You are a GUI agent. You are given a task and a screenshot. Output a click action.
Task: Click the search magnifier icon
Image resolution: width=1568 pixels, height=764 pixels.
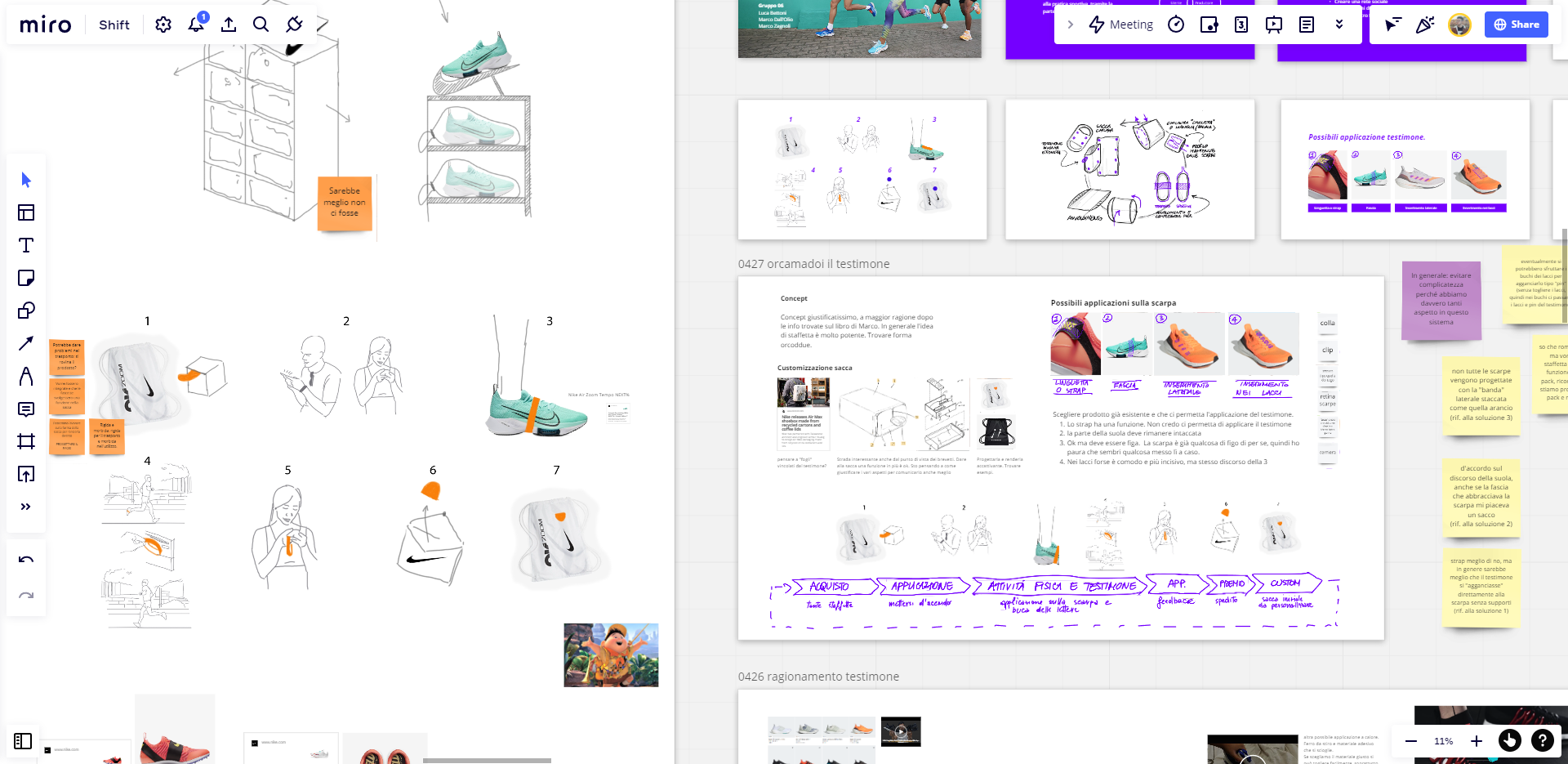pyautogui.click(x=261, y=25)
